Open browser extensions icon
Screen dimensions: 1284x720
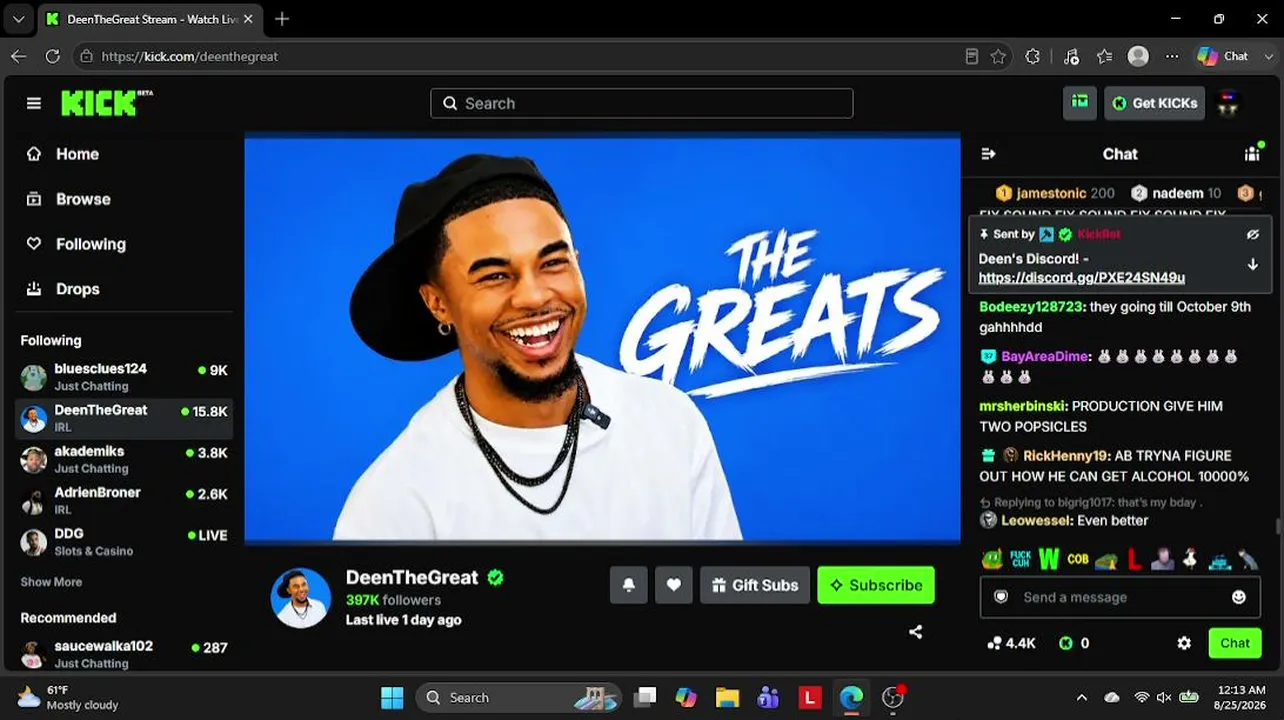pyautogui.click(x=1033, y=56)
